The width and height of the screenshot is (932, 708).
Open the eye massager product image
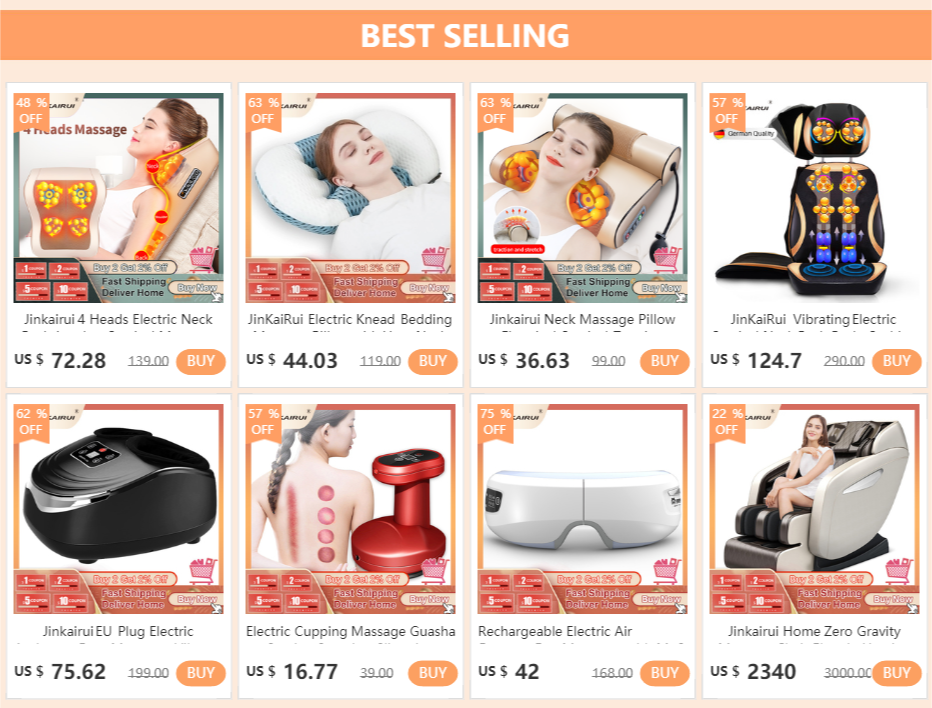click(x=582, y=509)
